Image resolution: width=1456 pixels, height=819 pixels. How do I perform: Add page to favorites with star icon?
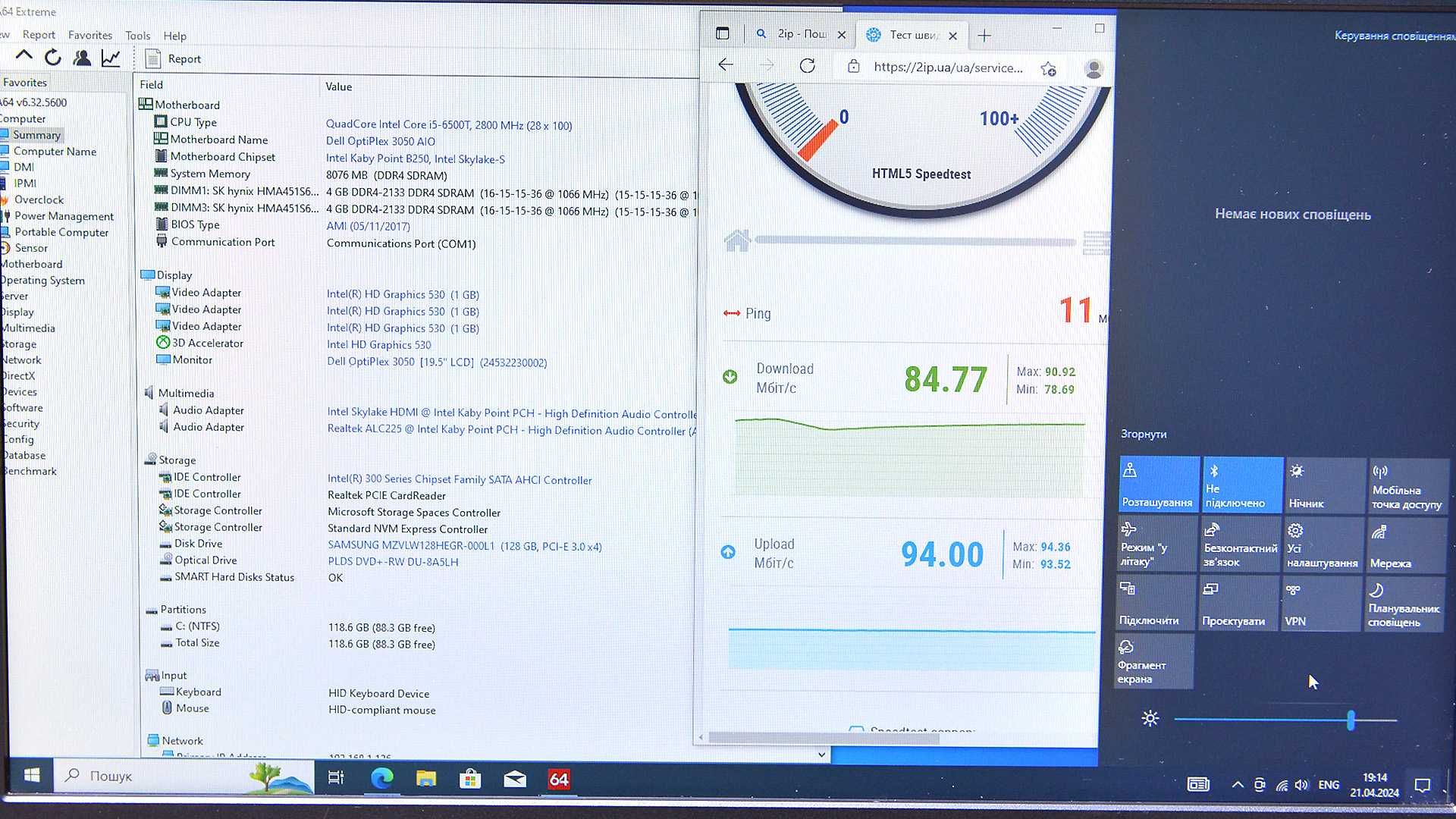click(x=1049, y=69)
